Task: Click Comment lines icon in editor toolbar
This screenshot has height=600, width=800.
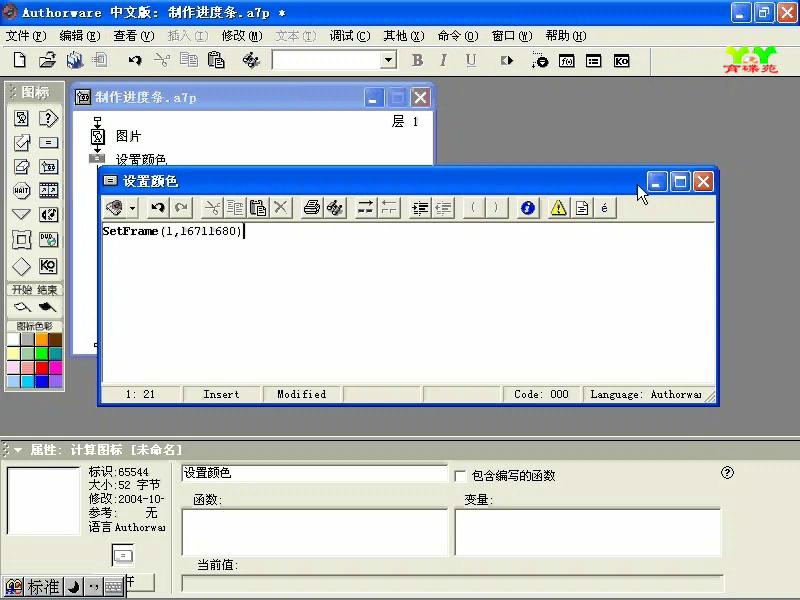Action: click(x=365, y=208)
